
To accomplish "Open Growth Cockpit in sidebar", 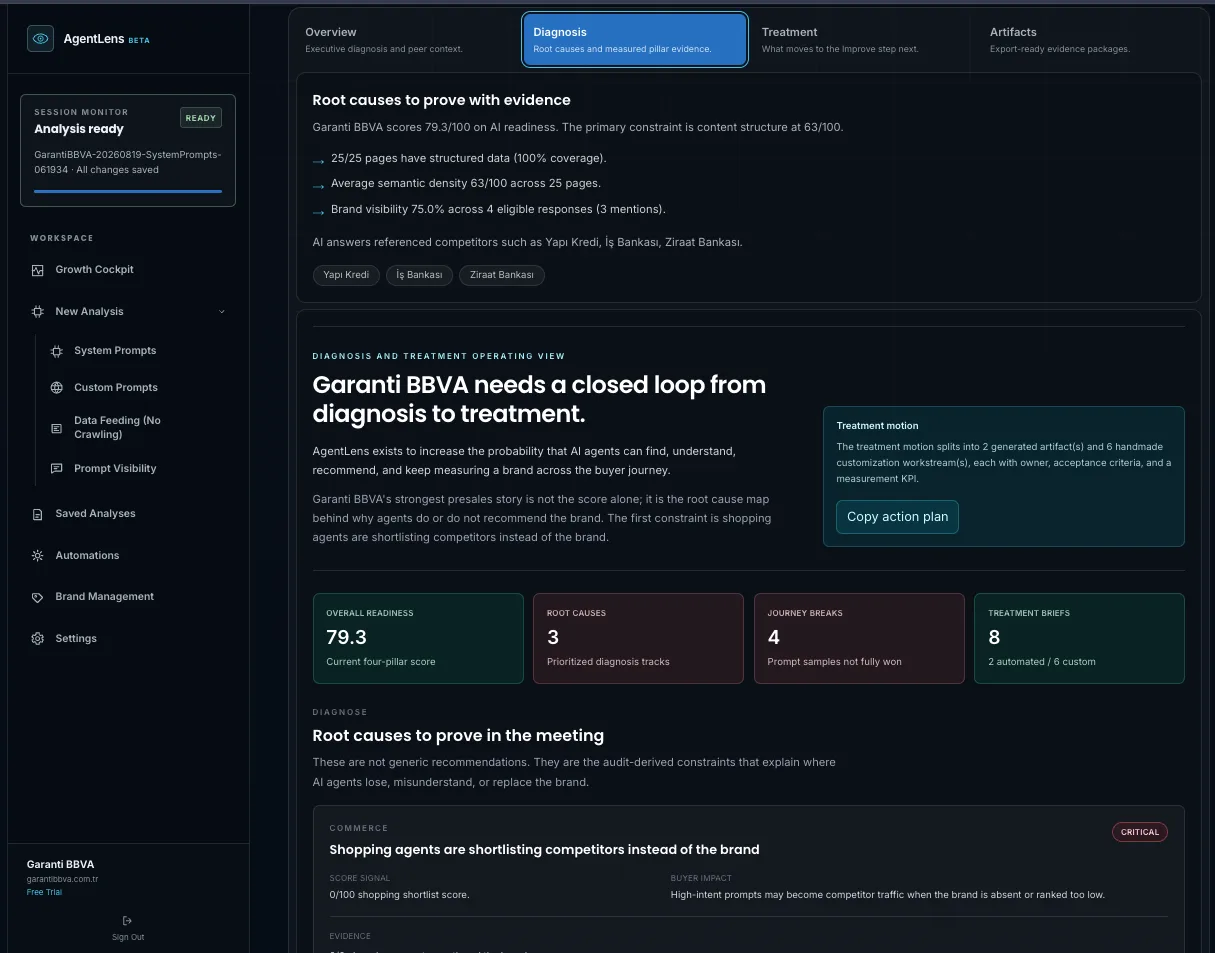I will (94, 270).
